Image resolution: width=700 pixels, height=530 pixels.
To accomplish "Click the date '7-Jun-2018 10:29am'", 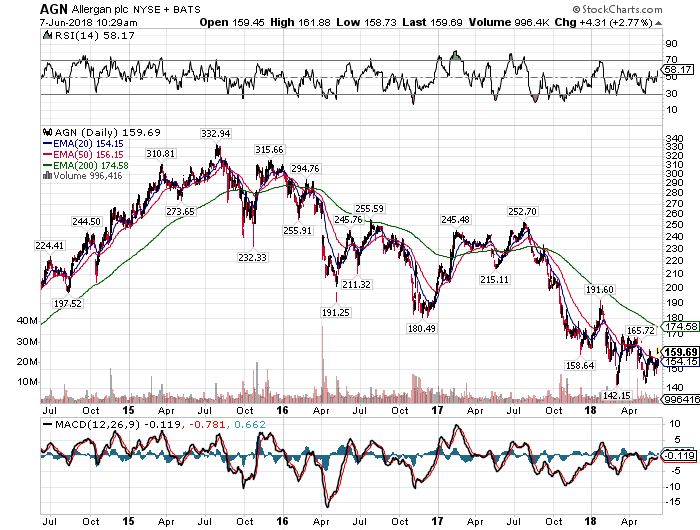I will (88, 23).
